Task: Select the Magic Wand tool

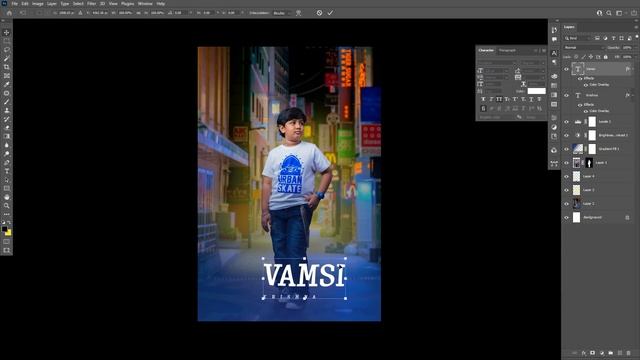Action: coord(7,58)
